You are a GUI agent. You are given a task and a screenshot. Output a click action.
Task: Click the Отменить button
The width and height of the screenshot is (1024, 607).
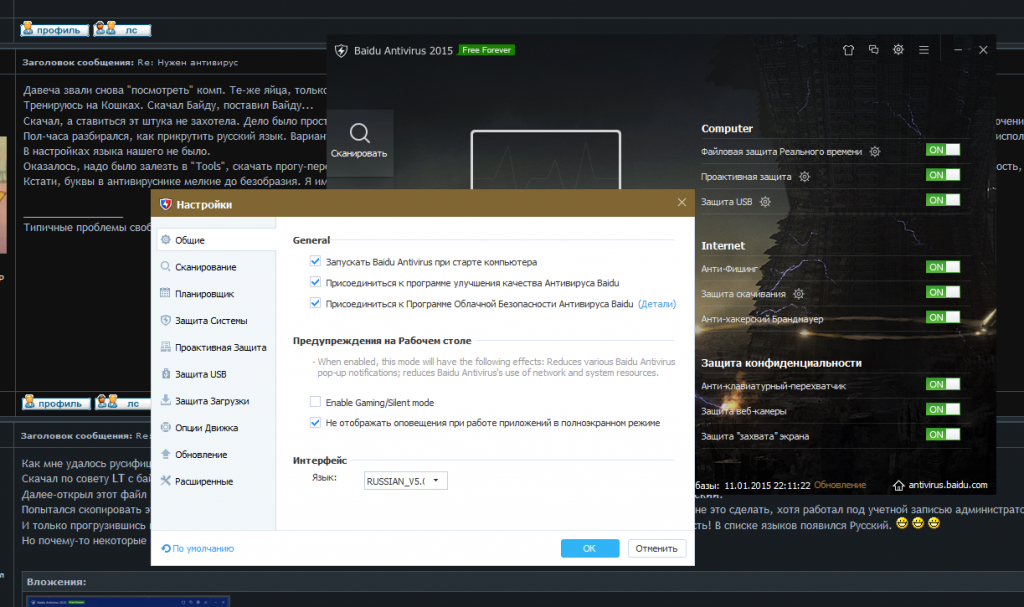(656, 548)
